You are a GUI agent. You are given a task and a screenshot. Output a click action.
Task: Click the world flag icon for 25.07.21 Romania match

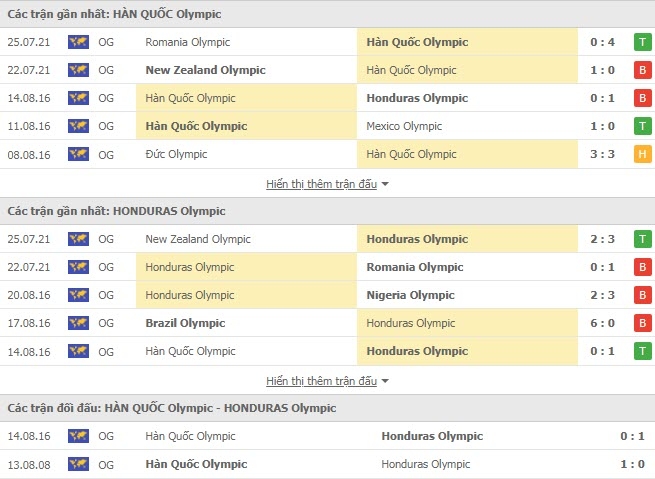coord(78,42)
